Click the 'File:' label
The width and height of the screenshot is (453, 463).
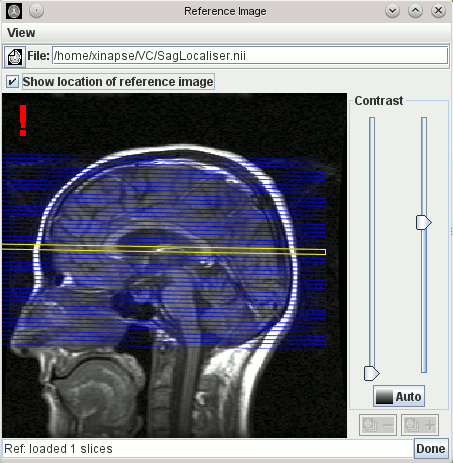(38, 56)
